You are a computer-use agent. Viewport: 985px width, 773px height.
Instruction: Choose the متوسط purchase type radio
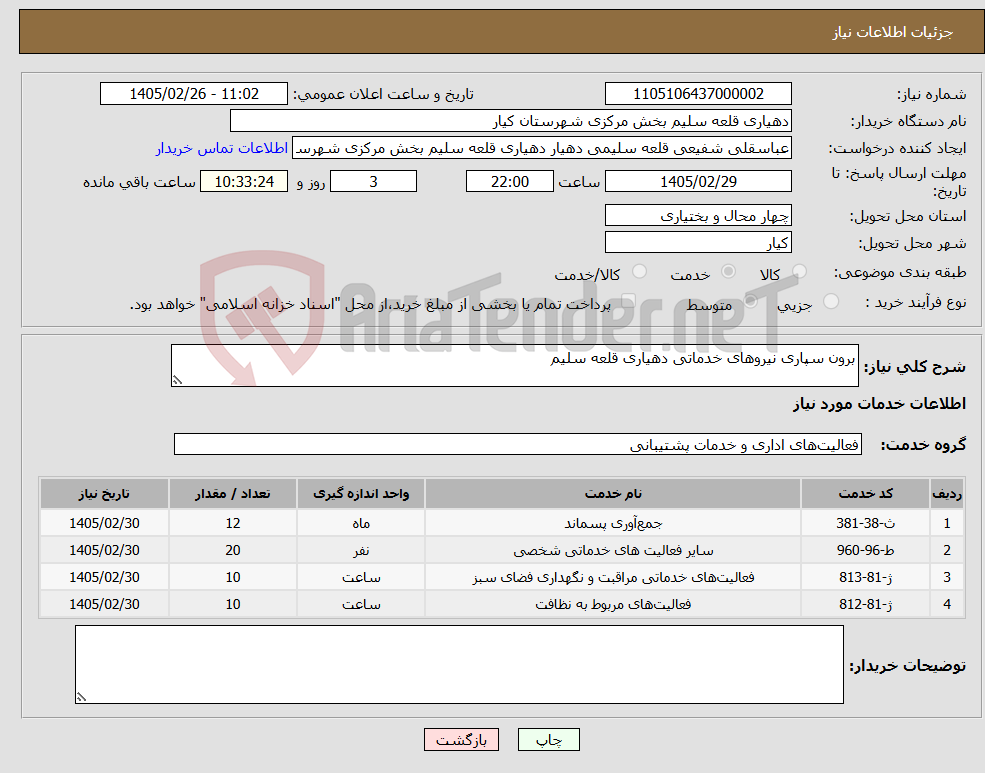tap(751, 301)
